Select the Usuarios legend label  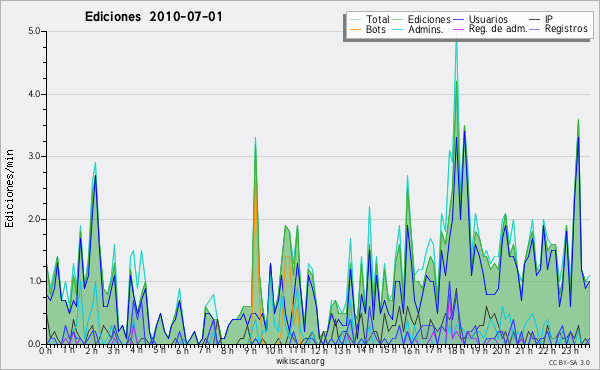point(488,19)
